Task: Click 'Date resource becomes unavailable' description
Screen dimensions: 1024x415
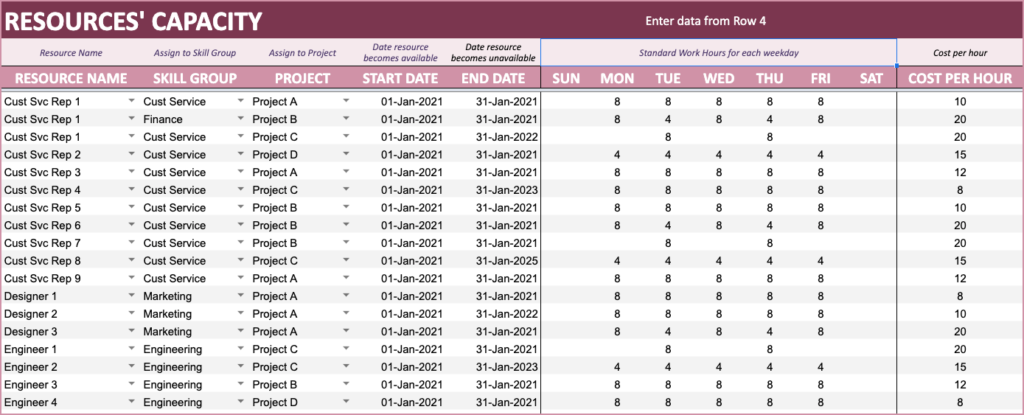Action: (493, 53)
